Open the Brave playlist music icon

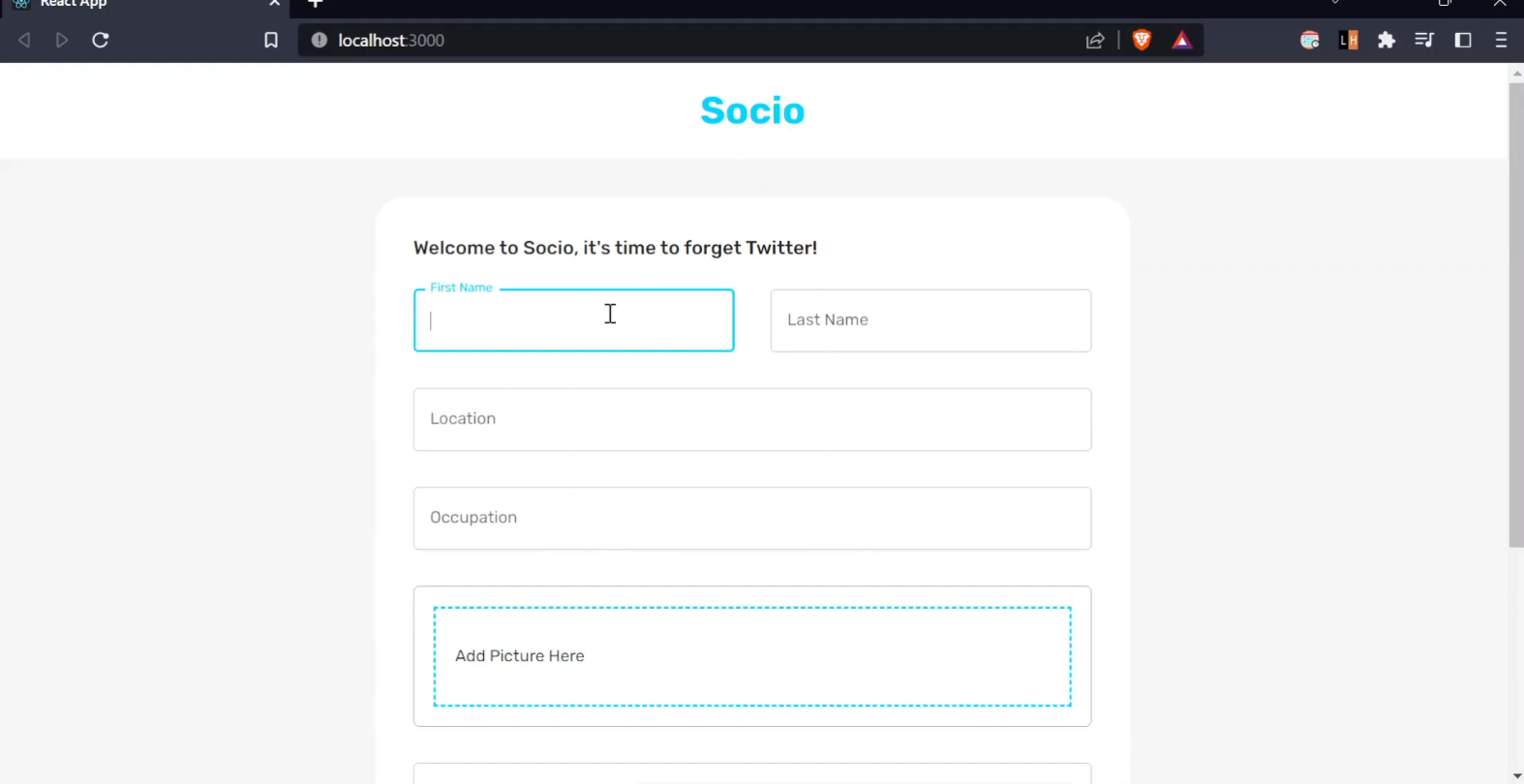[1424, 40]
